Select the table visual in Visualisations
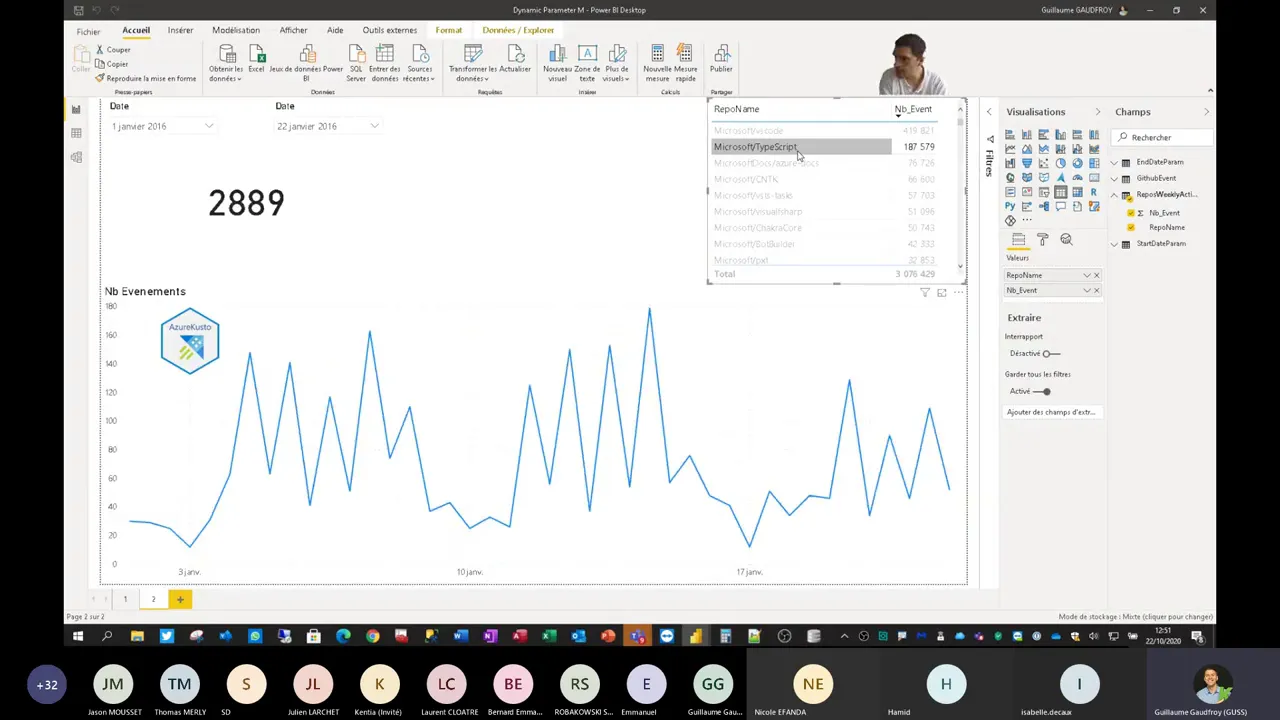This screenshot has height=720, width=1280. tap(1060, 192)
